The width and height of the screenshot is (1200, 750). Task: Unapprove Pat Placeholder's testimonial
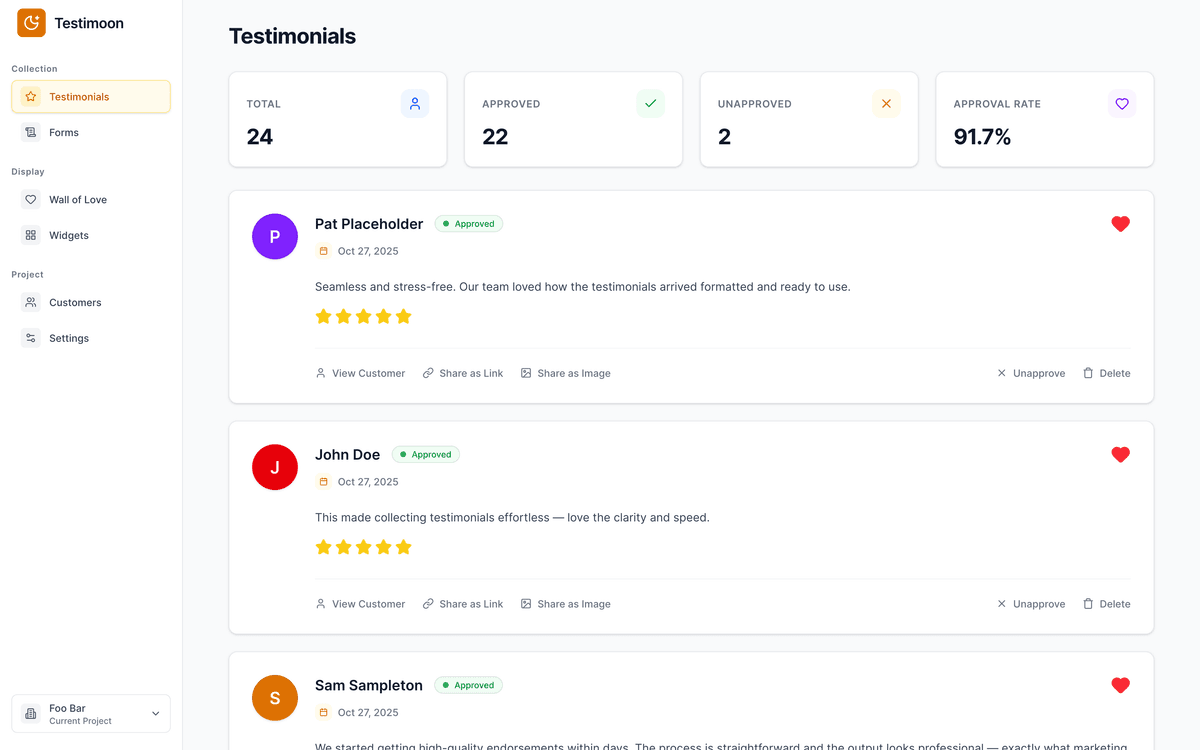tap(1030, 373)
